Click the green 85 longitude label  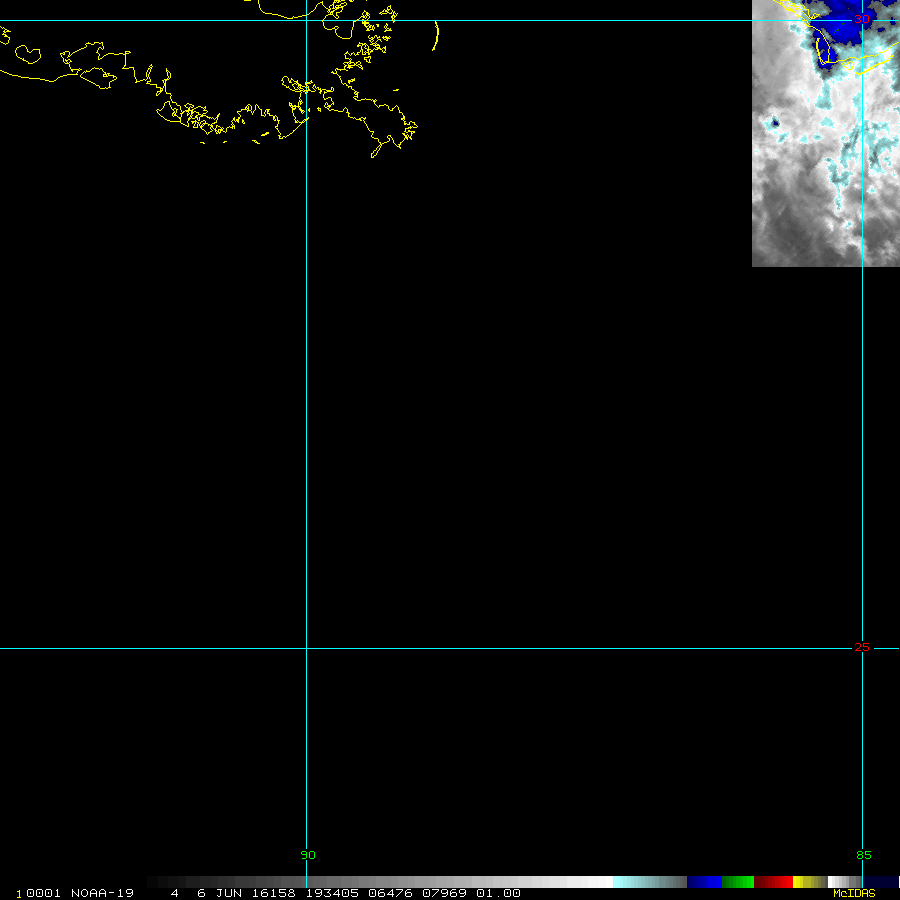[x=863, y=855]
